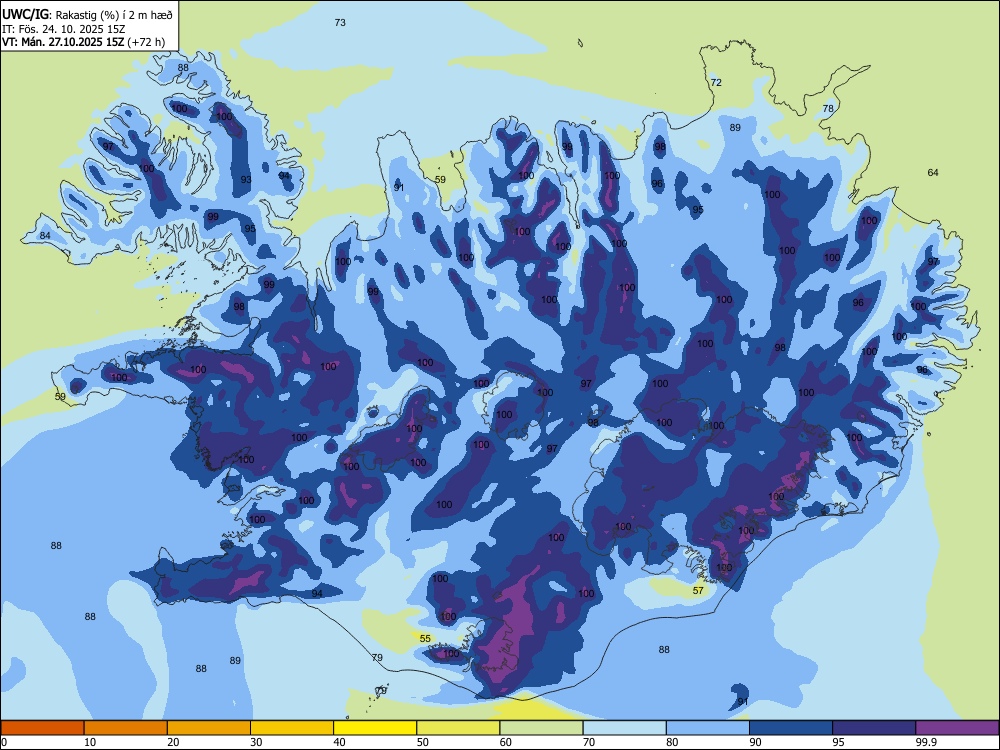The width and height of the screenshot is (1000, 750).
Task: Select the value 84 at the Westfjords tip
Action: [x=45, y=235]
